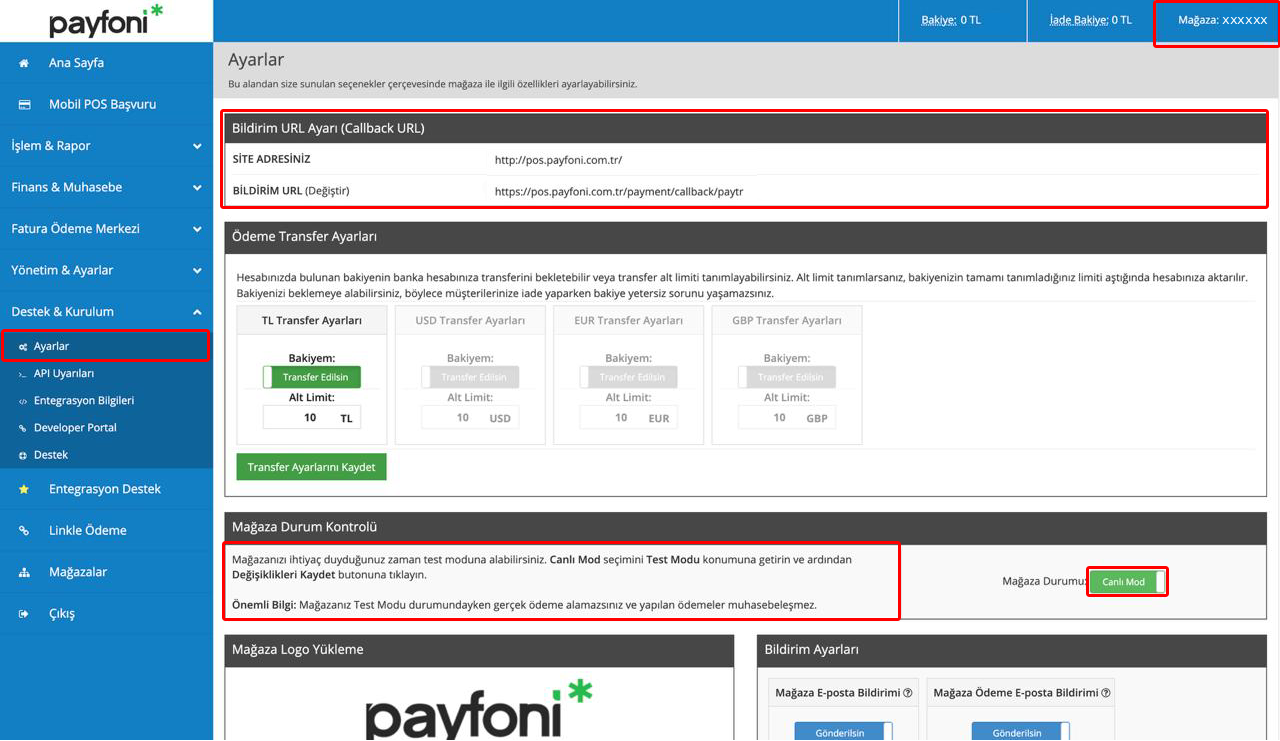Select Ayarlar submenu item
This screenshot has width=1280, height=741.
106,346
